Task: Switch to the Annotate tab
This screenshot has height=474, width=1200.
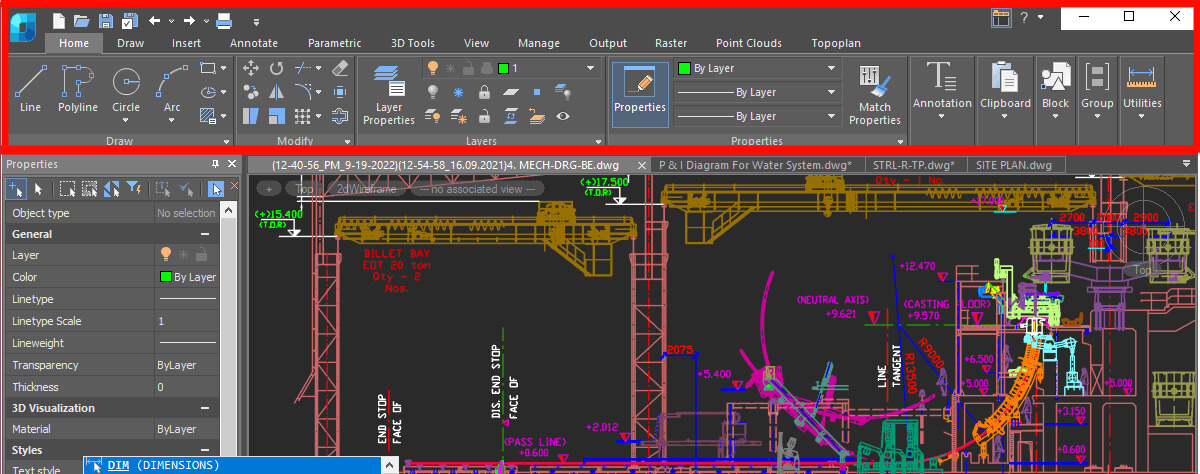Action: point(254,43)
